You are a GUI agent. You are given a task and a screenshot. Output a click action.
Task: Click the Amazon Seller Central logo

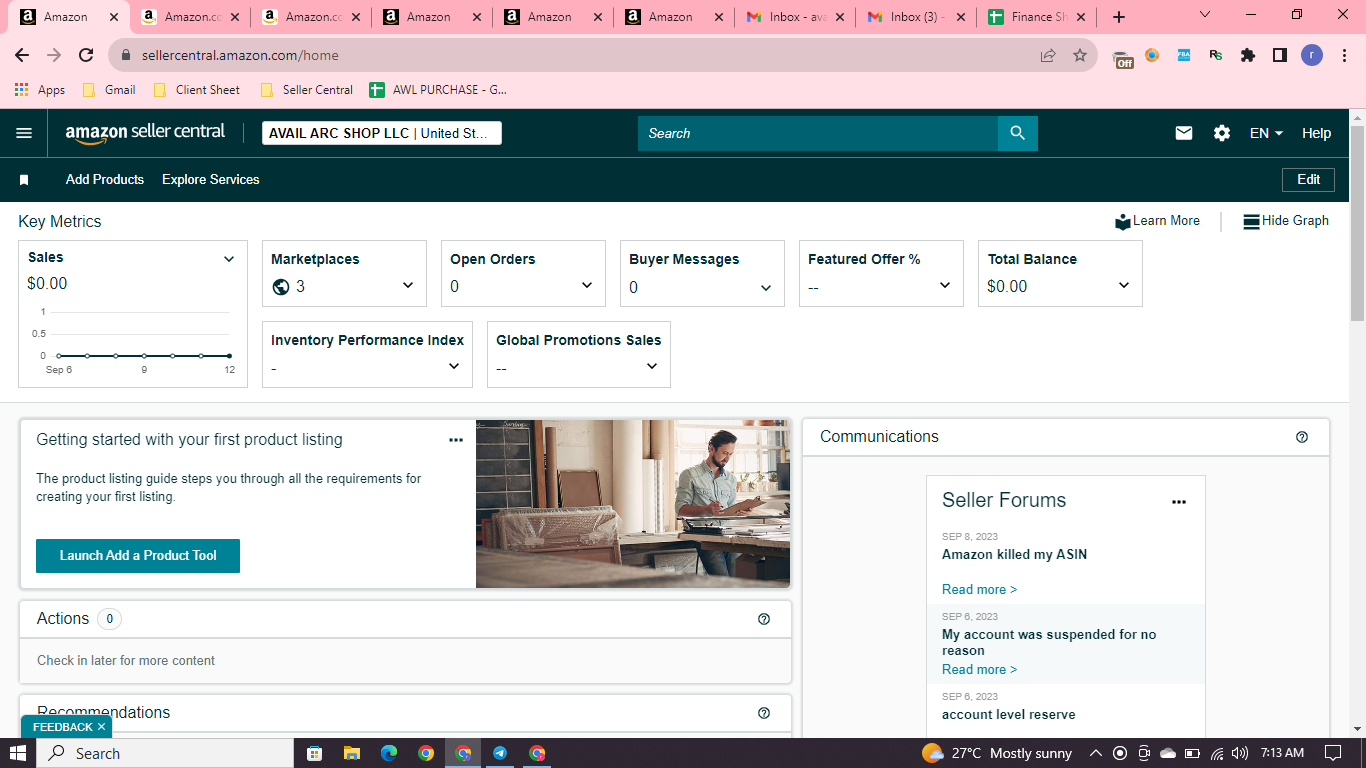tap(146, 133)
